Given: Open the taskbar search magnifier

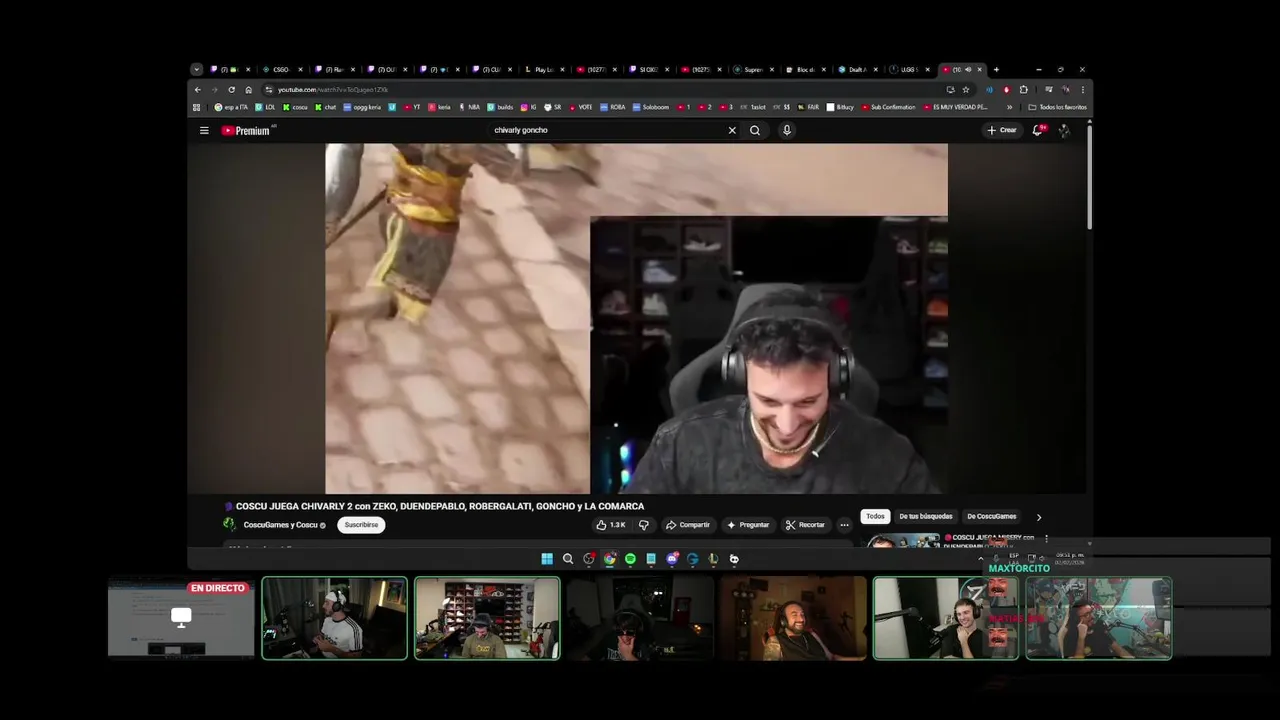Looking at the screenshot, I should point(568,559).
